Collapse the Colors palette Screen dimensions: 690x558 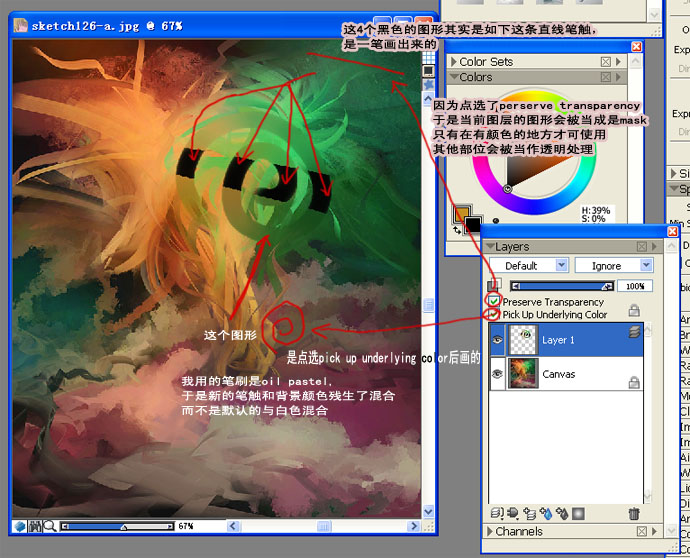453,77
